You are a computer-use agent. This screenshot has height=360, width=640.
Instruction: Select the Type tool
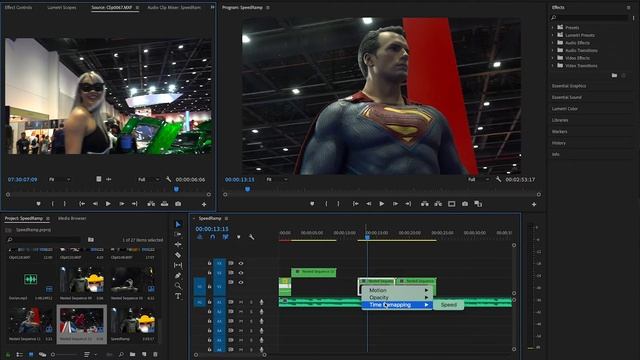tap(178, 296)
